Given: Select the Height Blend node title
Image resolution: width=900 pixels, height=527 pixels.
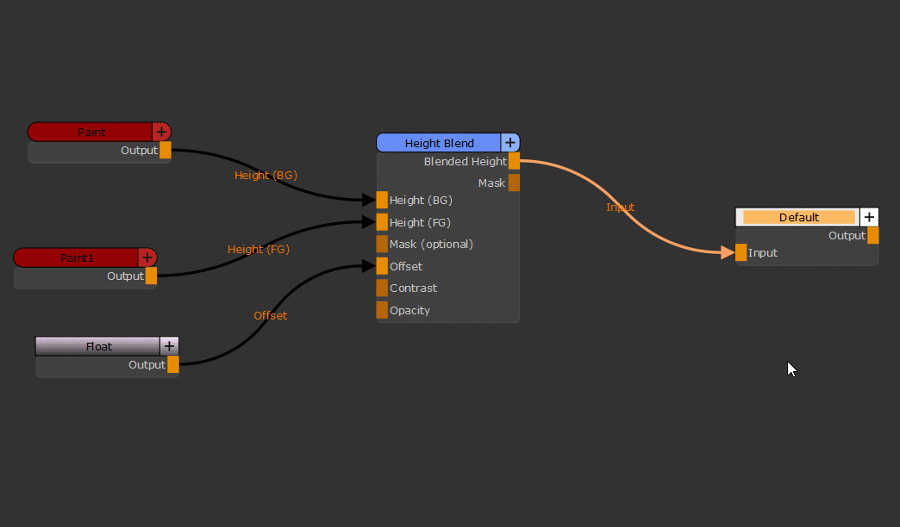Looking at the screenshot, I should point(439,143).
